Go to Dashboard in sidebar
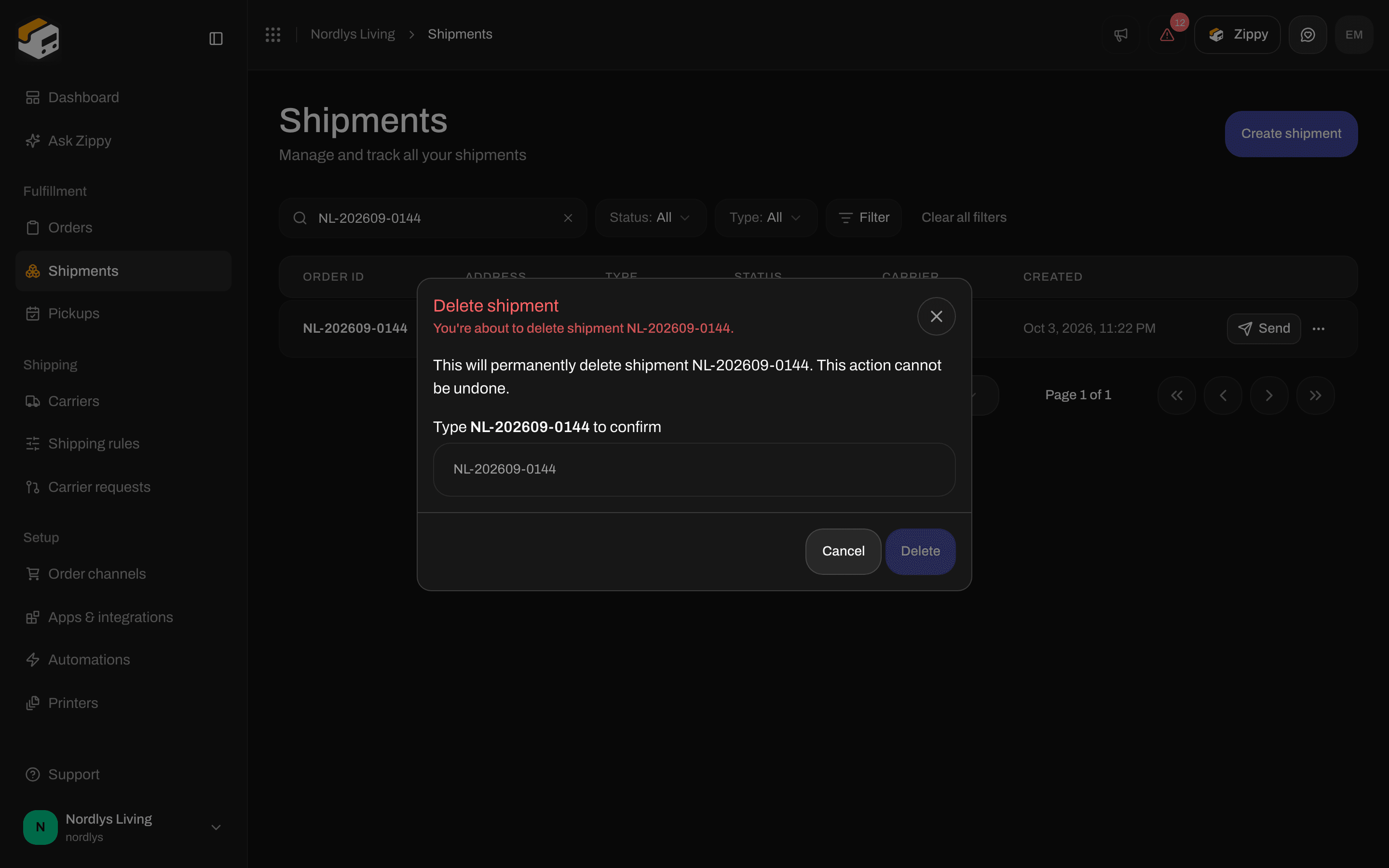Screen dimensions: 1389x868 123,97
